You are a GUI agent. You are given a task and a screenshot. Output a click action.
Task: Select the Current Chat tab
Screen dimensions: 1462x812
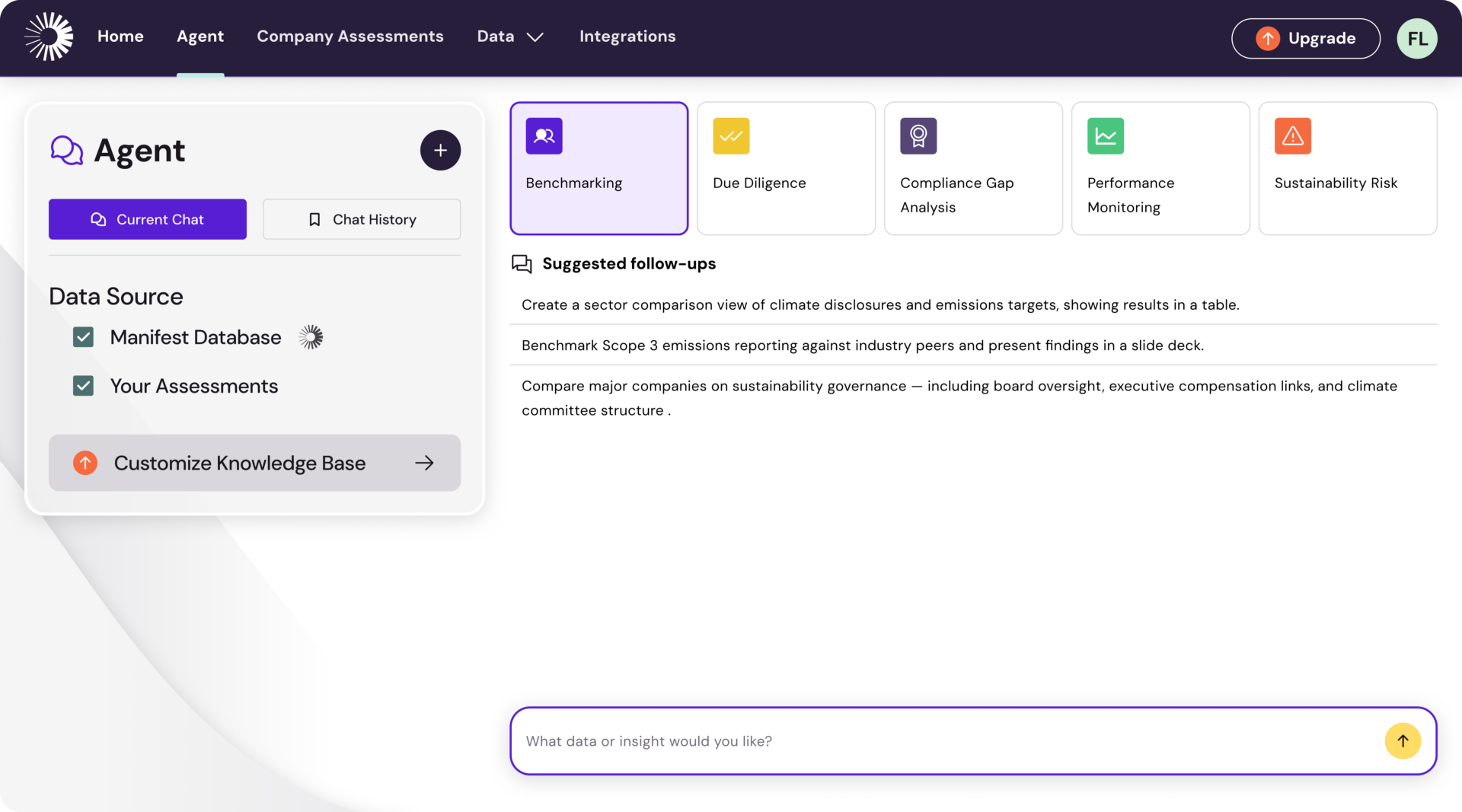coord(148,219)
